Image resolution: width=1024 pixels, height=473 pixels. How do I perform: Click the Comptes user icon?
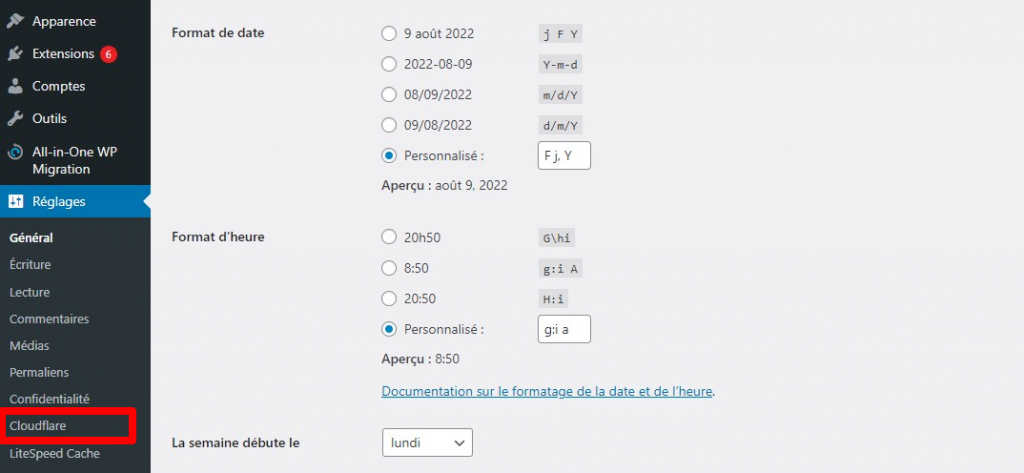[x=16, y=86]
